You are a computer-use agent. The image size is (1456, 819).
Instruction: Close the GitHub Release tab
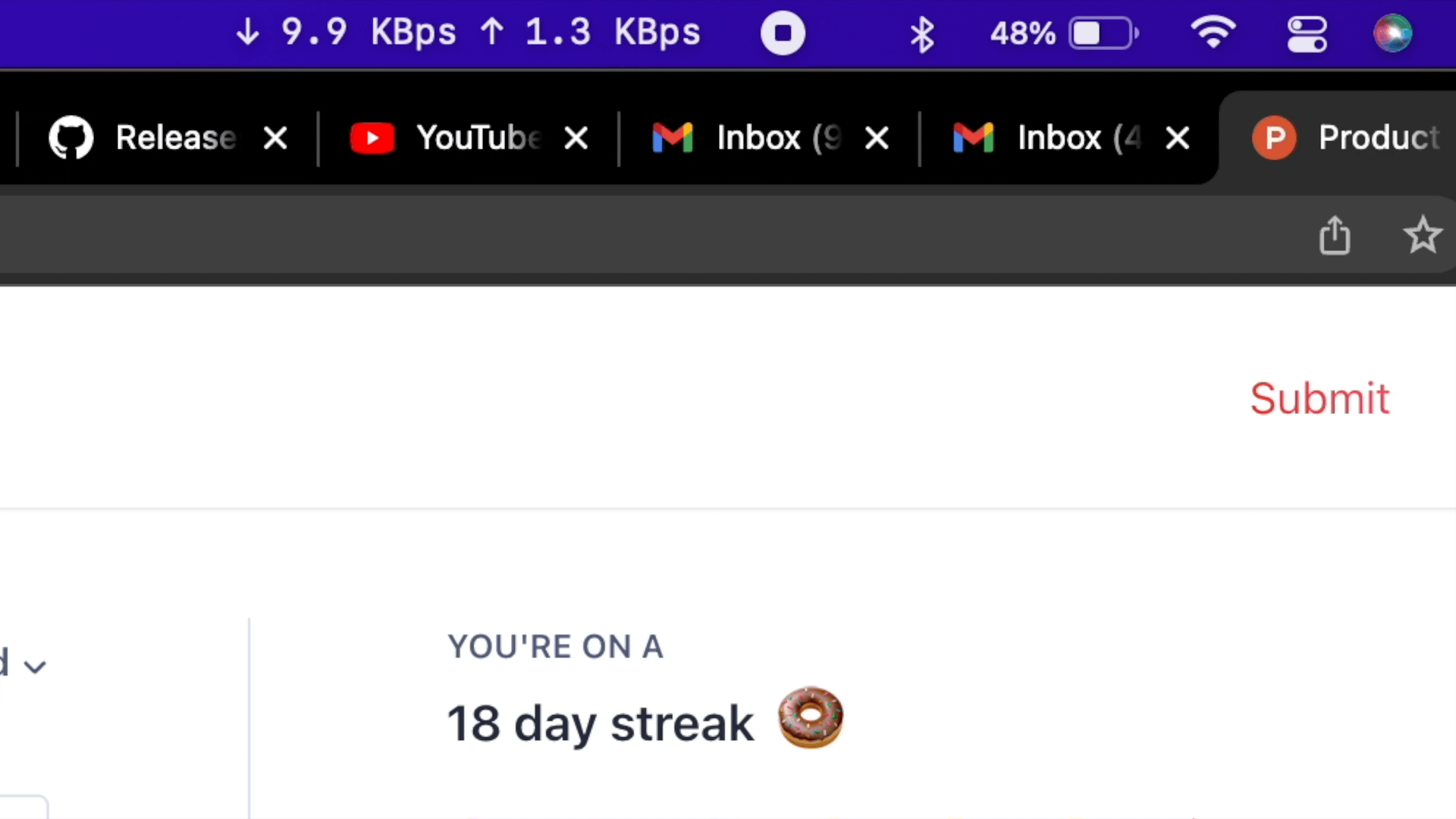pos(275,138)
